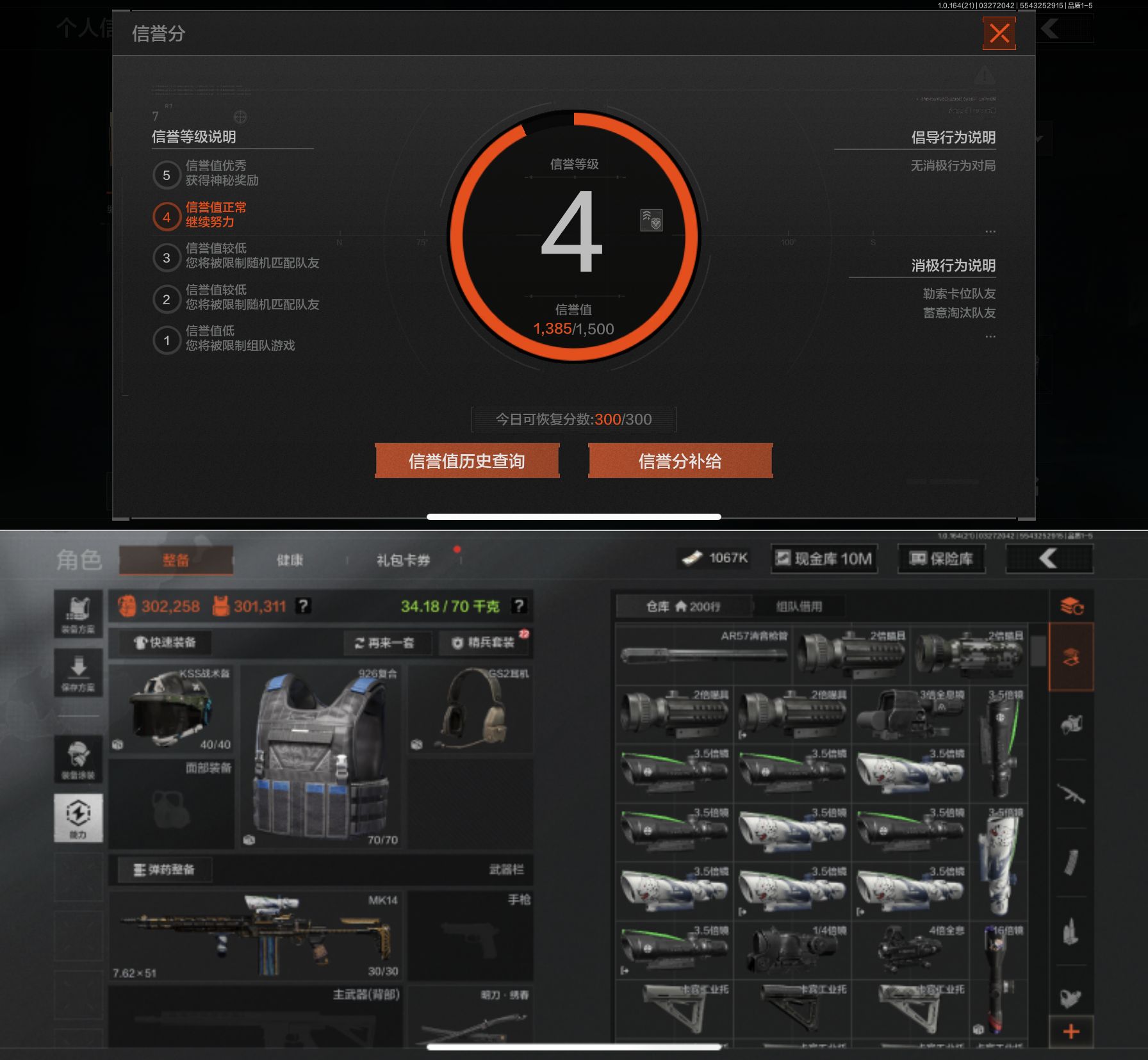Viewport: 1148px width, 1060px height.
Task: Click the warehouse vertical scrollbar handle
Action: coord(1038,651)
